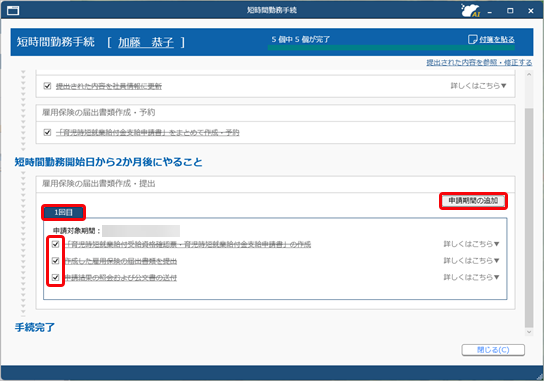Open employee link 加藤 恭子
Image resolution: width=544 pixels, height=381 pixels.
[146, 42]
